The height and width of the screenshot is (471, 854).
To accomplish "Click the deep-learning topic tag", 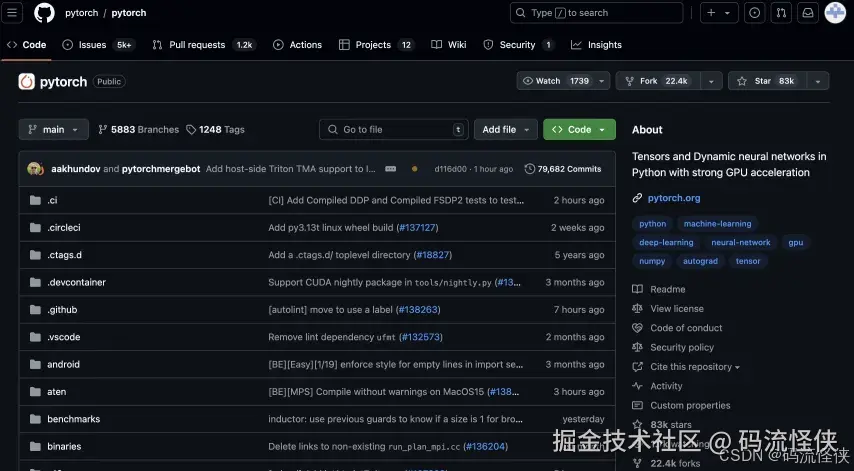I will (666, 242).
